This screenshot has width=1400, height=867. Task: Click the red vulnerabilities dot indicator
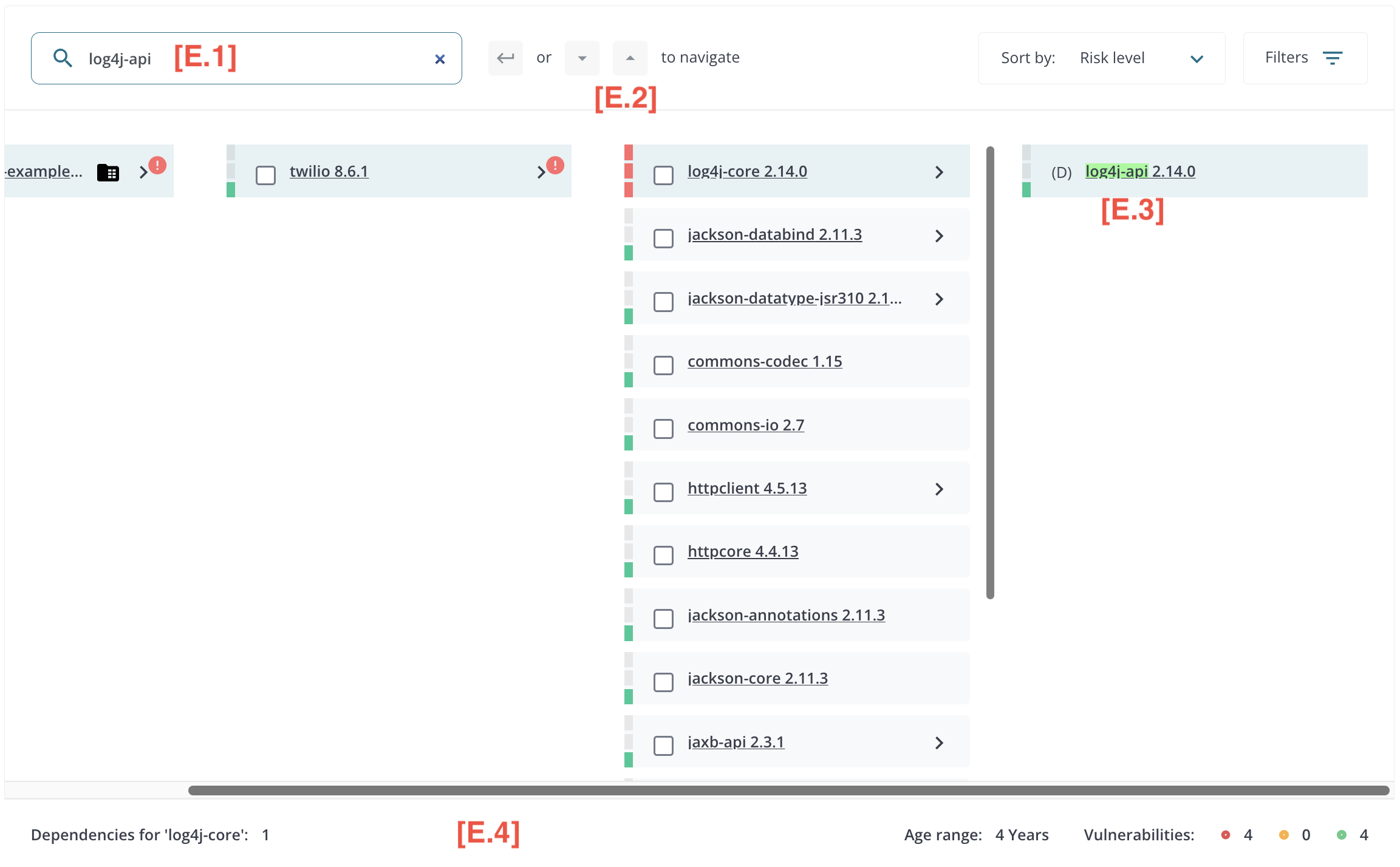1226,835
